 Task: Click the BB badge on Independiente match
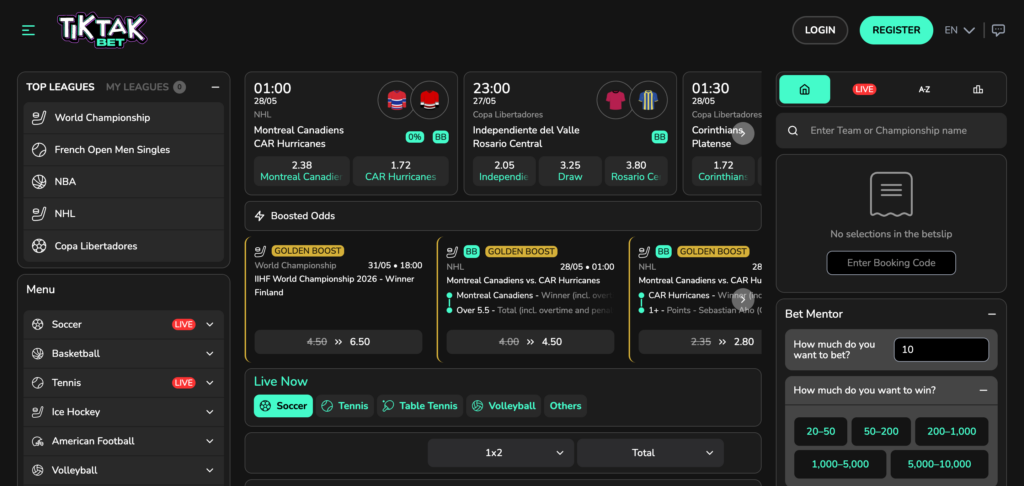pos(660,137)
